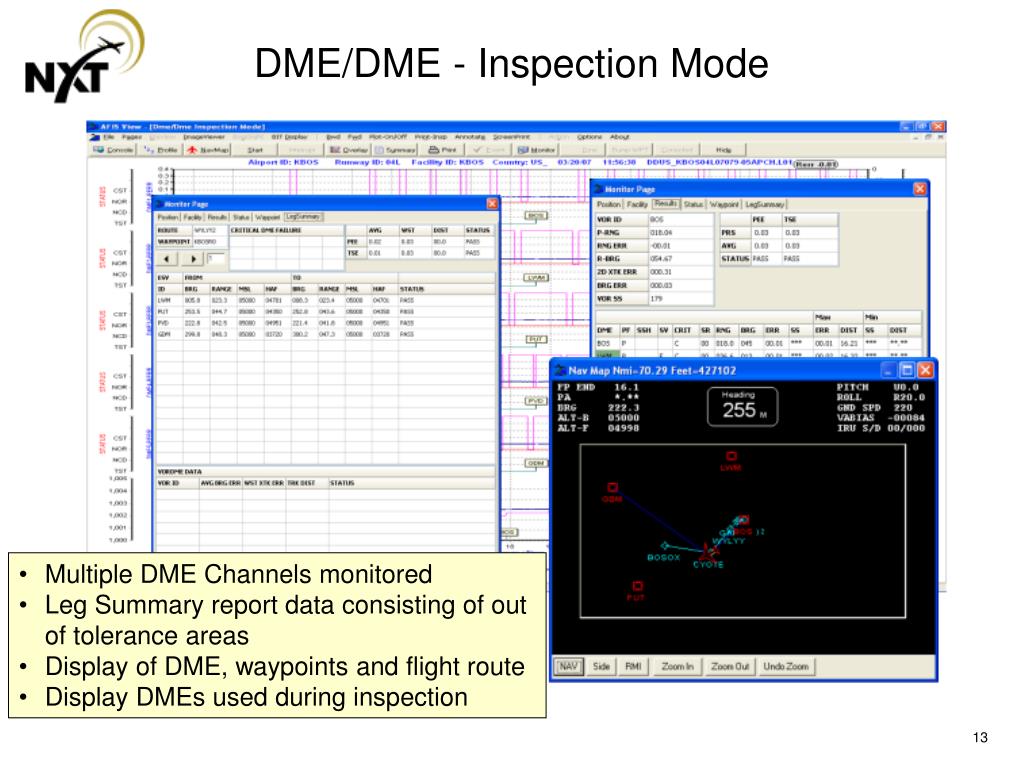Viewport: 1024px width, 768px height.
Task: Open the NavMap toolbar button
Action: tap(208, 150)
